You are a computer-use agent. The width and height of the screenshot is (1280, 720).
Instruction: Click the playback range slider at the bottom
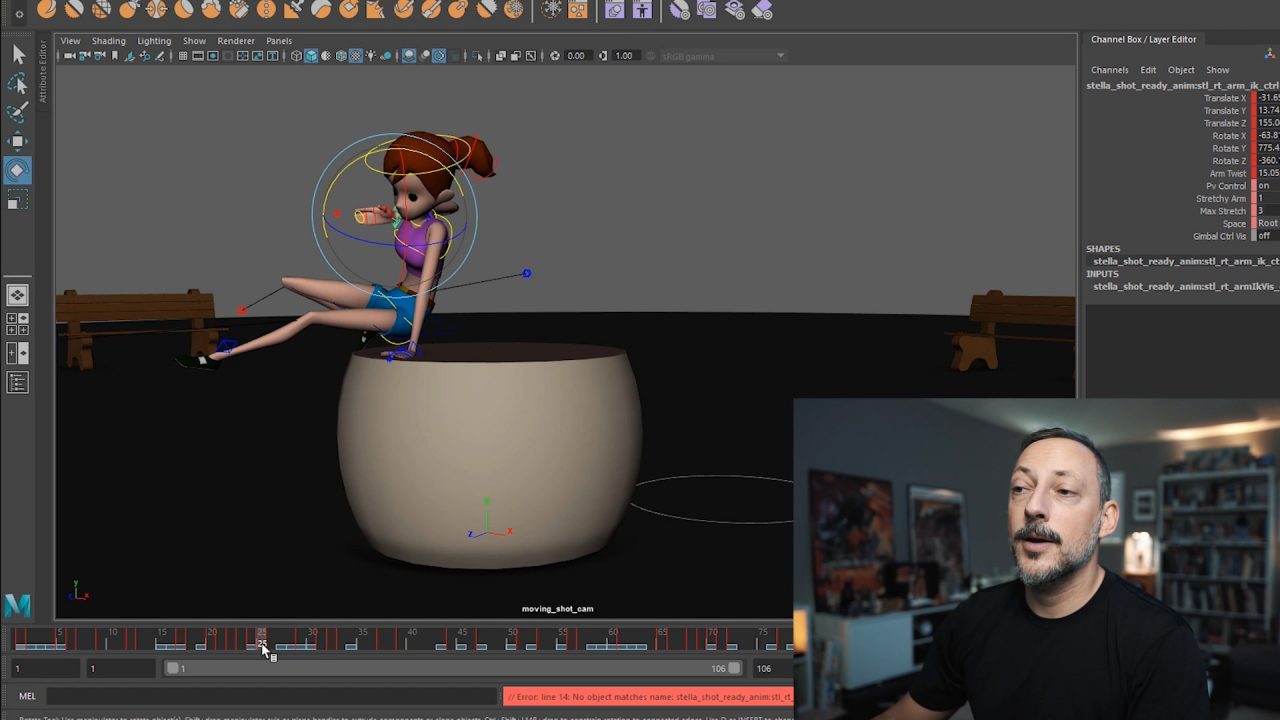450,668
